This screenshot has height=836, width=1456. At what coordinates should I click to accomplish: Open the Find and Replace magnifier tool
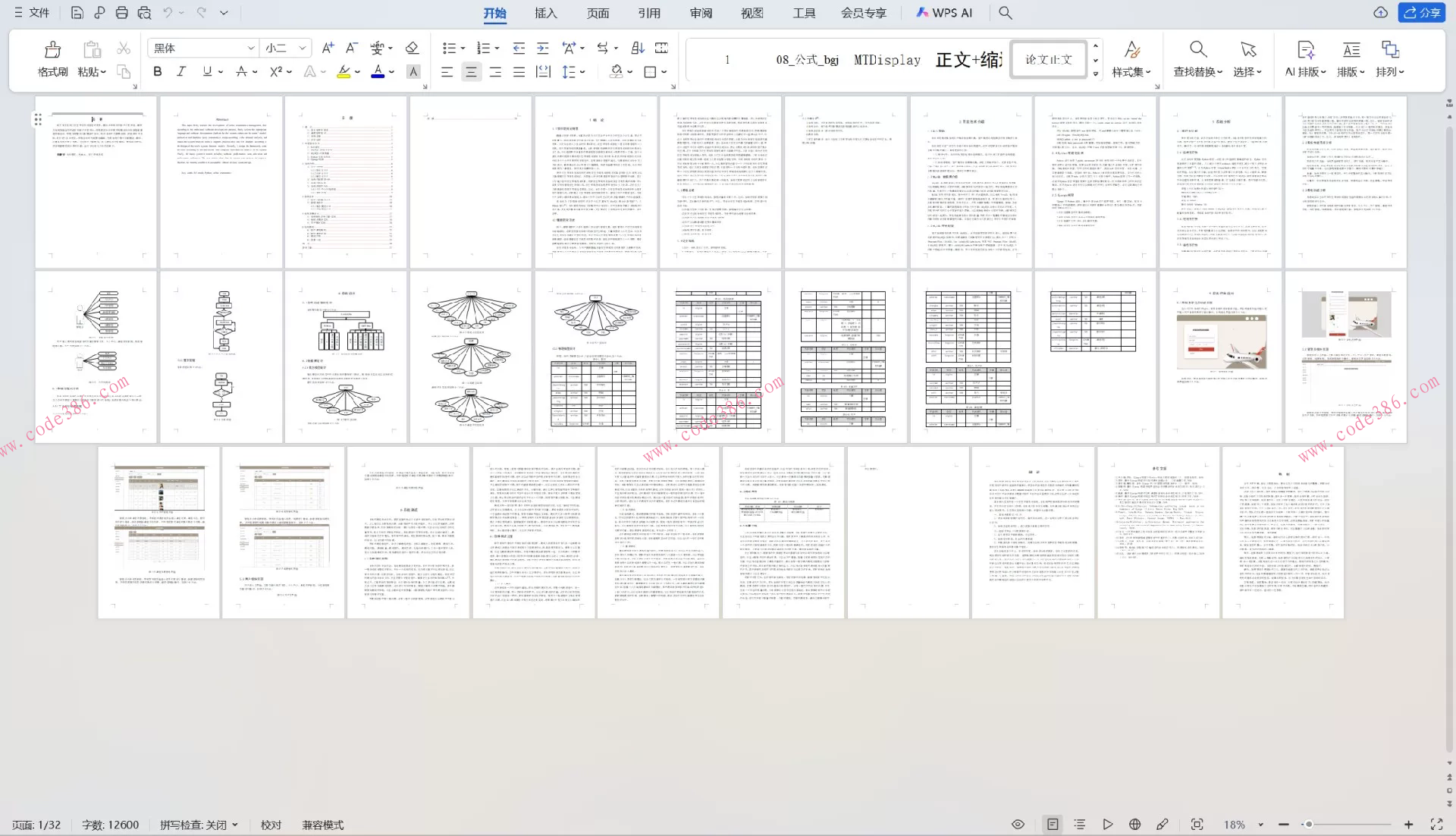[1197, 50]
